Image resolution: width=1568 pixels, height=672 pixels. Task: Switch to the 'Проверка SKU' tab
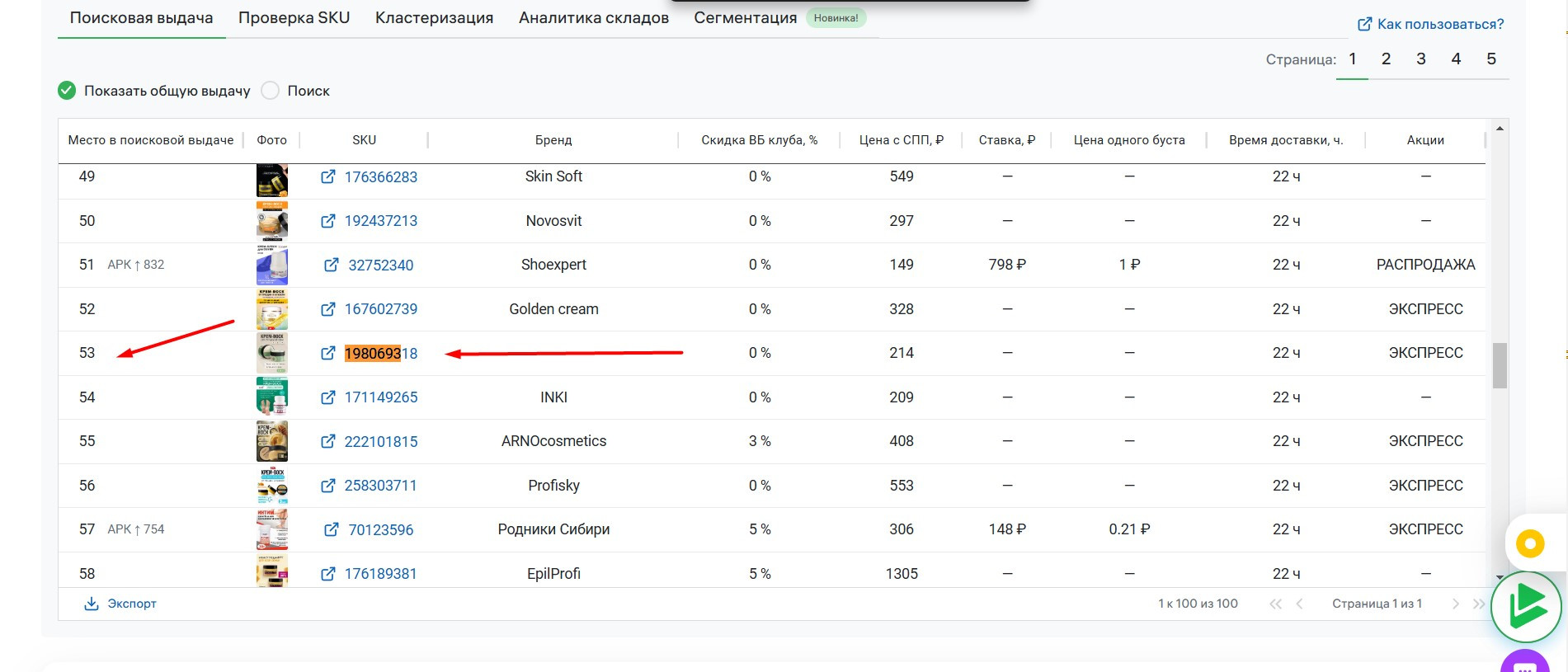coord(294,18)
